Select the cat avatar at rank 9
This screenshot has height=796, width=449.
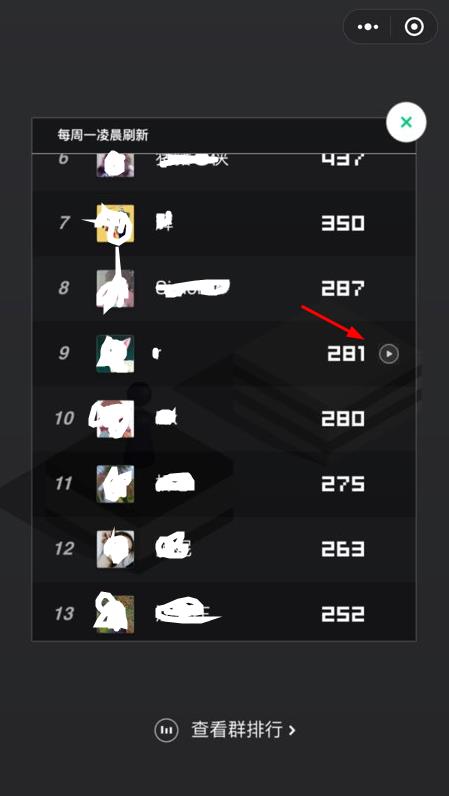[x=115, y=354]
